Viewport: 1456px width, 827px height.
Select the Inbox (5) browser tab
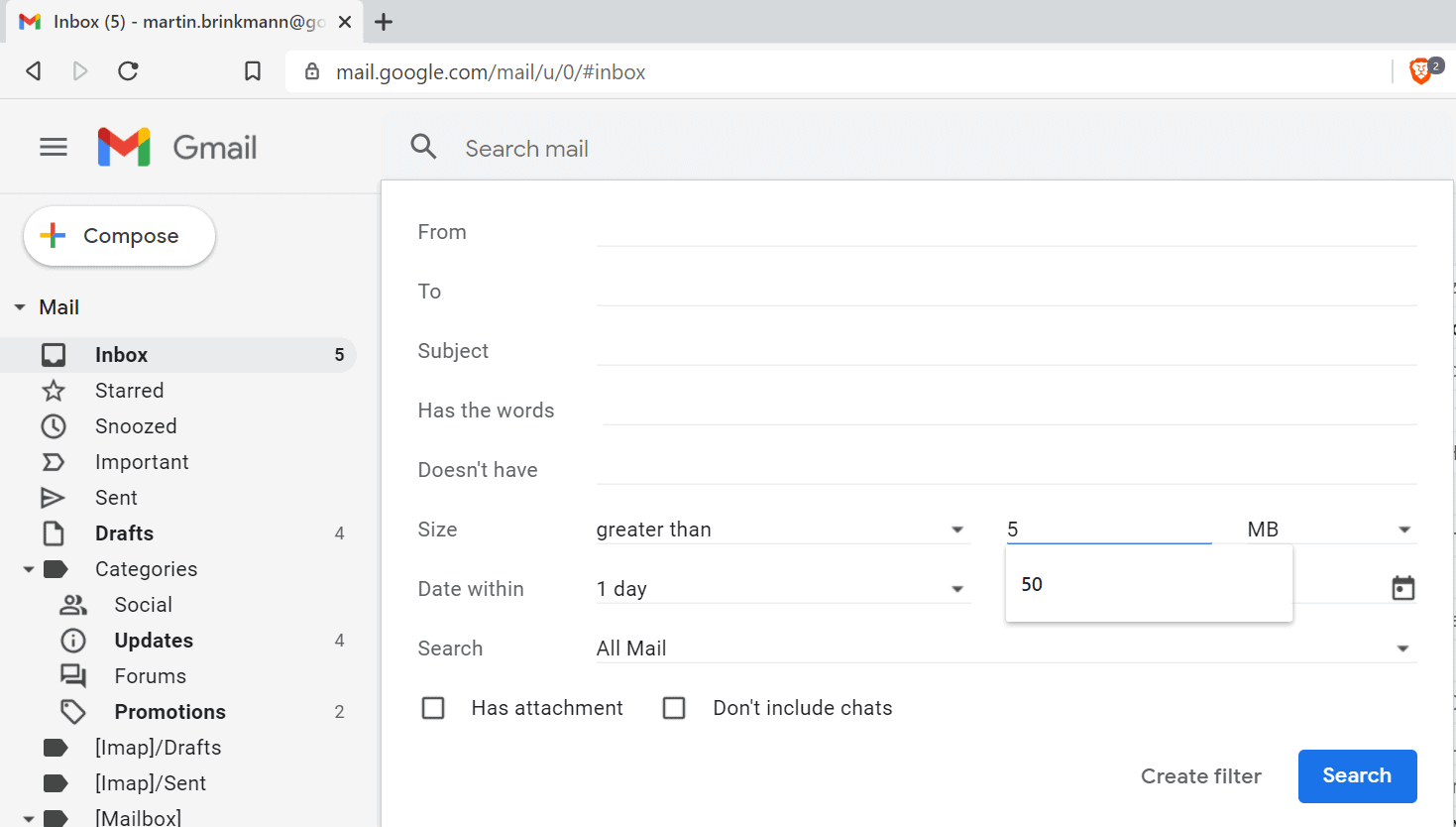click(185, 22)
